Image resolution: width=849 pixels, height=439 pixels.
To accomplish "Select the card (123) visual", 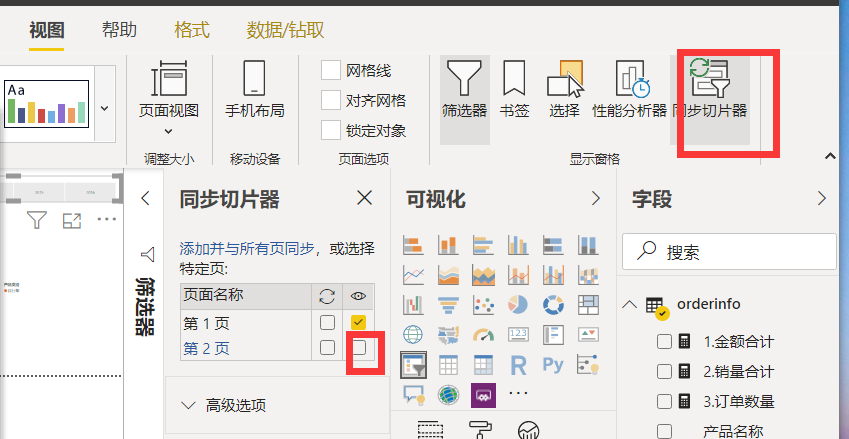I will 518,335.
